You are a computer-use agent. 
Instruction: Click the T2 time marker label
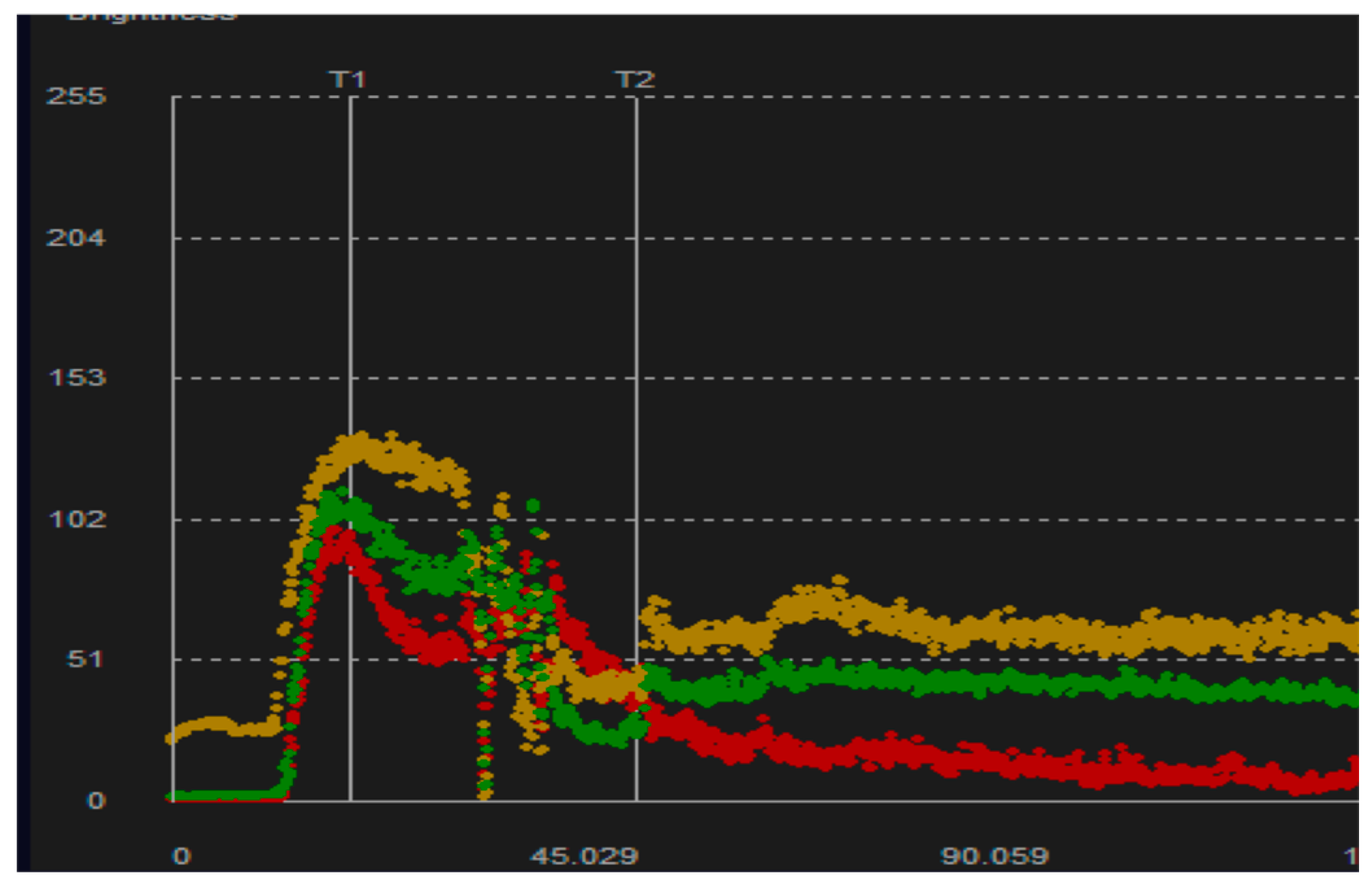pos(634,80)
